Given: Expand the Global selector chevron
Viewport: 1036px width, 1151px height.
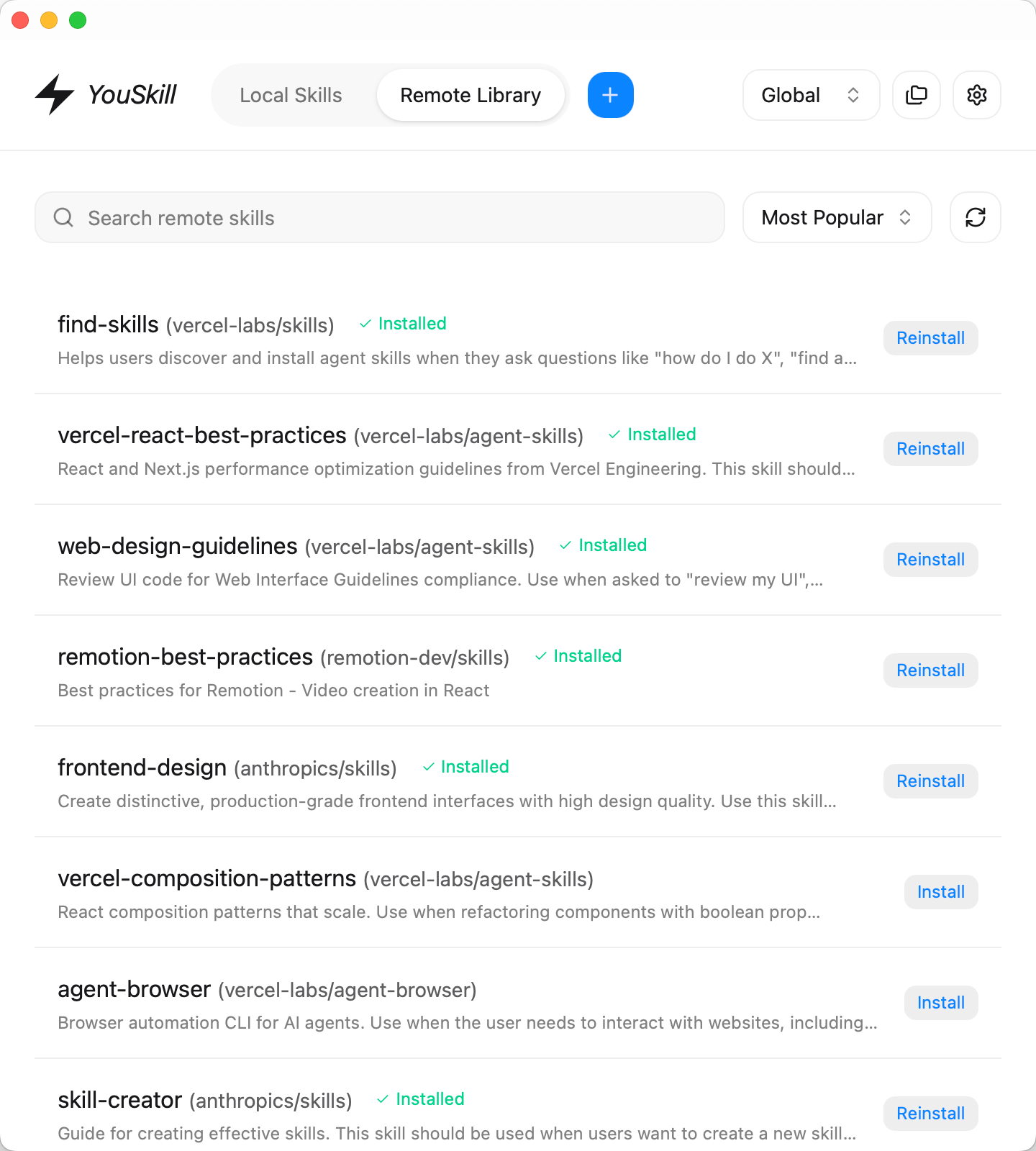Looking at the screenshot, I should click(853, 94).
